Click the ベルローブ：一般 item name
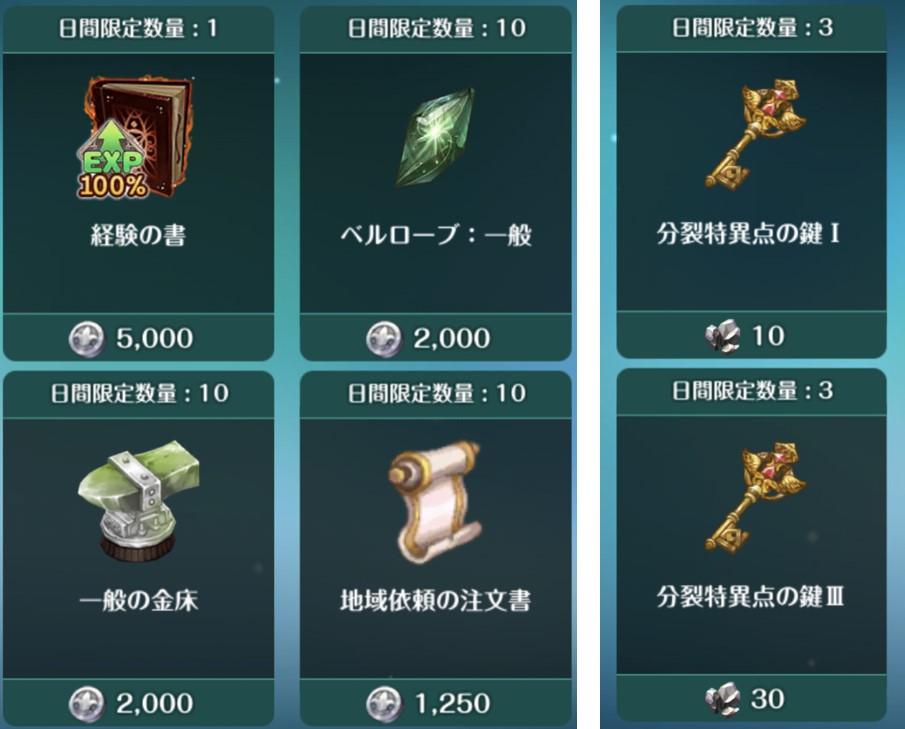Image resolution: width=905 pixels, height=729 pixels. pyautogui.click(x=436, y=235)
